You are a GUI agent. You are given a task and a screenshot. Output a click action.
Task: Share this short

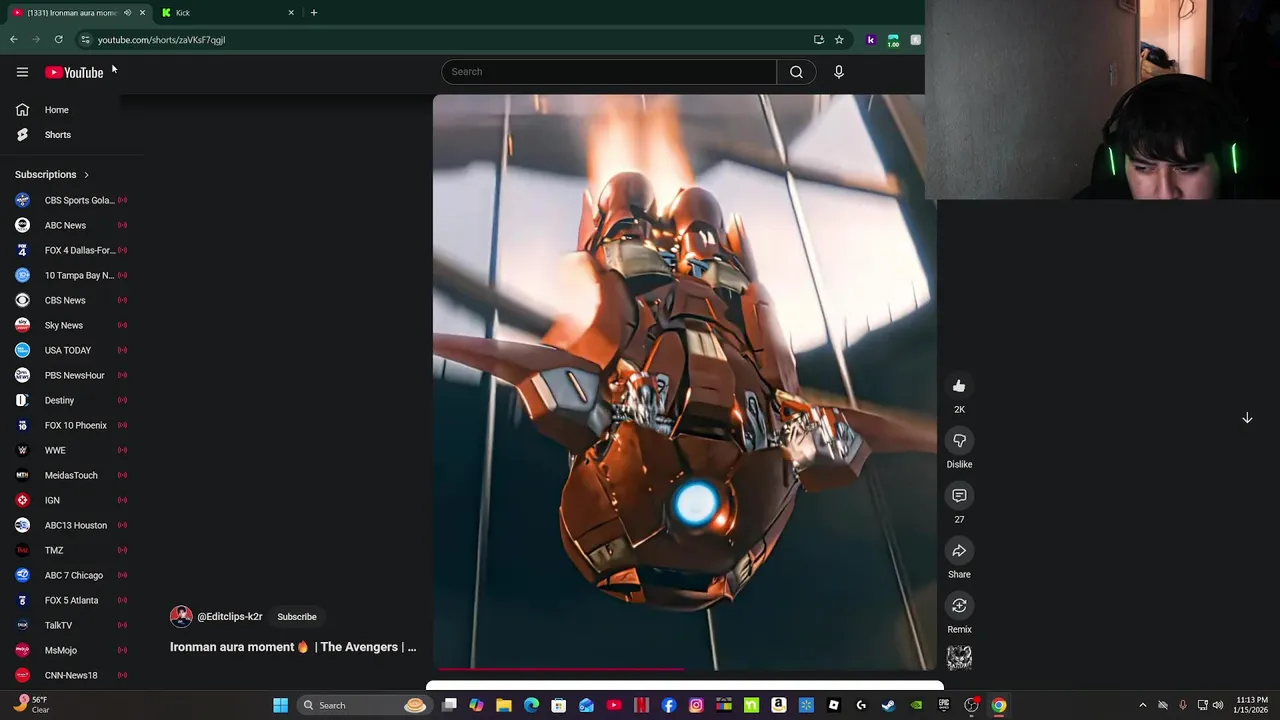click(x=959, y=551)
